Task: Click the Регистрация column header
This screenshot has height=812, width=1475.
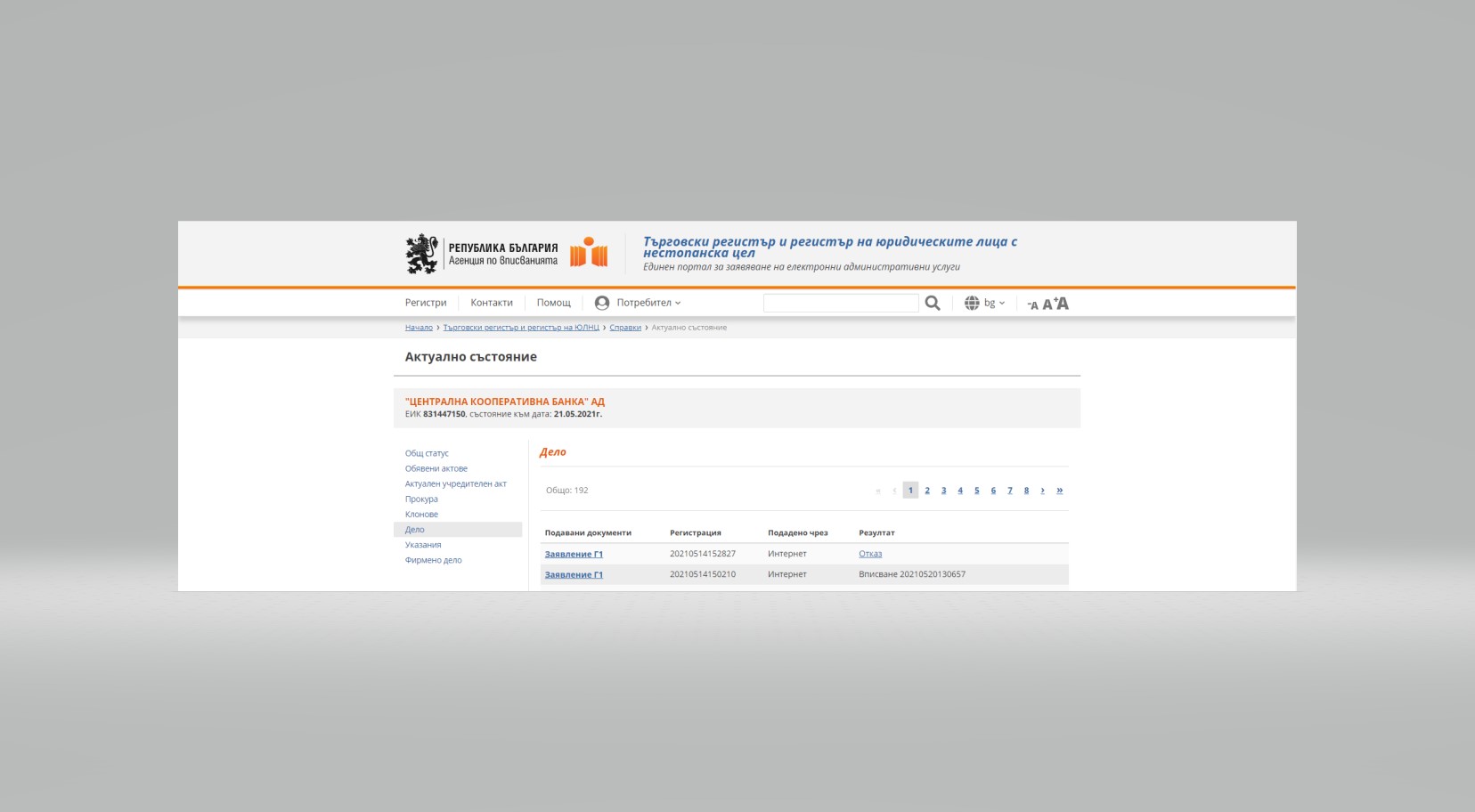Action: [x=696, y=532]
